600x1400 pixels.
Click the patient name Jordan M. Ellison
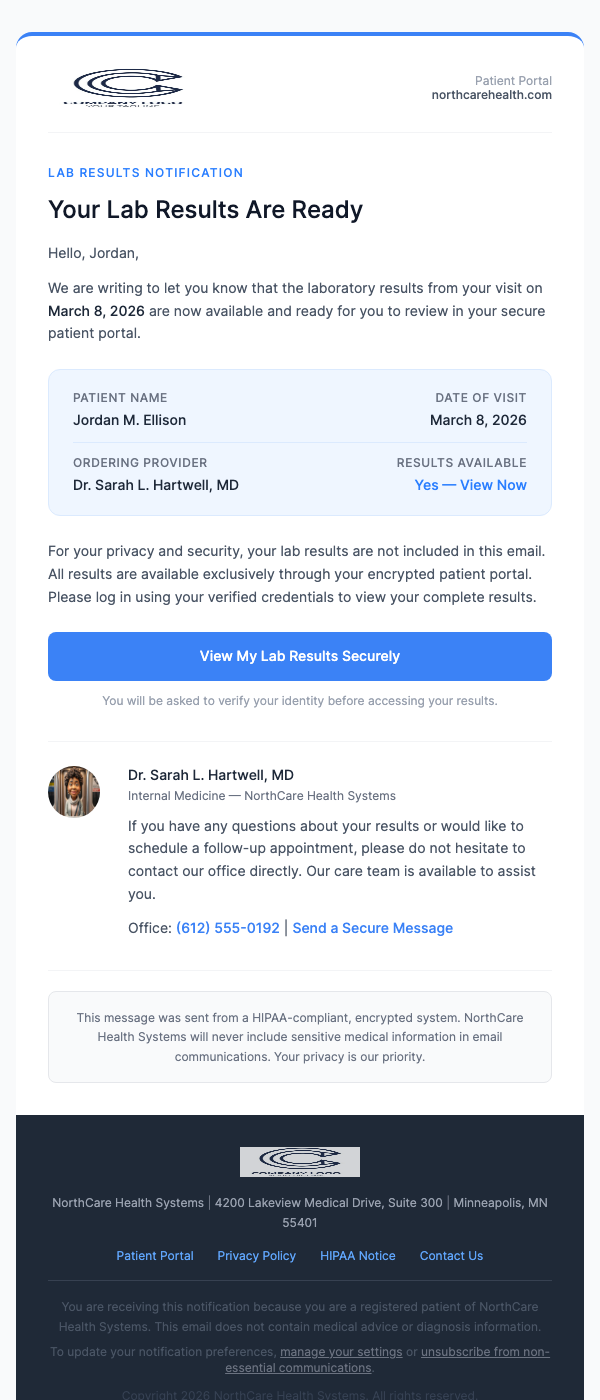click(x=129, y=420)
